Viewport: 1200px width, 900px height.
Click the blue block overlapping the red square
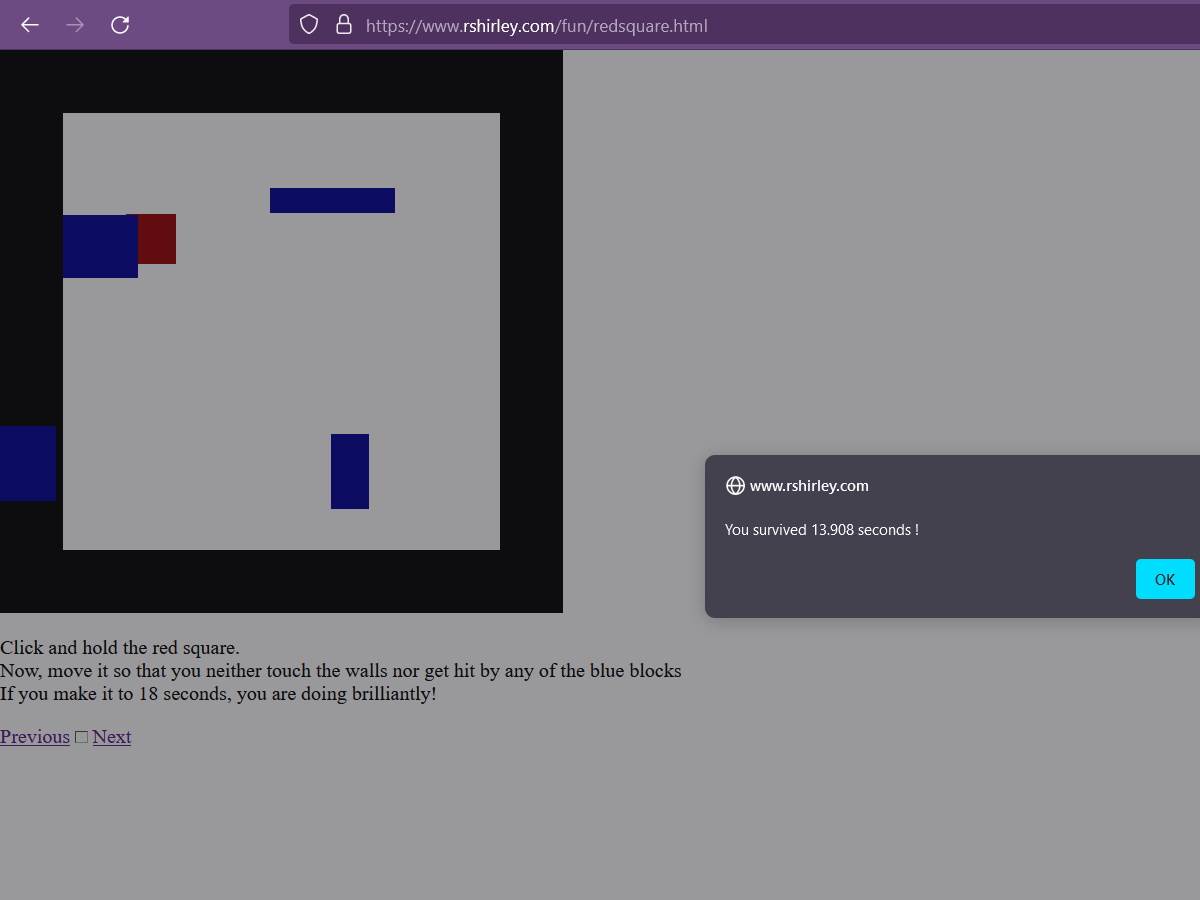click(98, 247)
